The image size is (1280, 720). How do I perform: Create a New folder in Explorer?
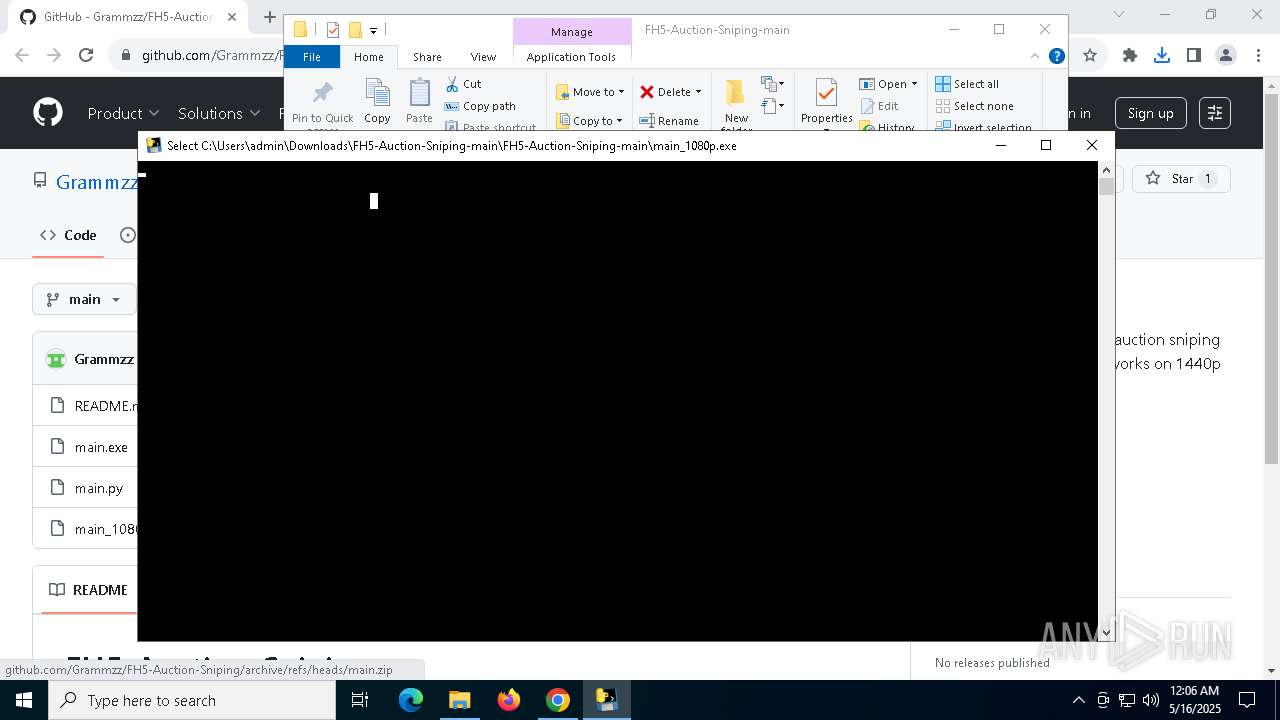[736, 104]
